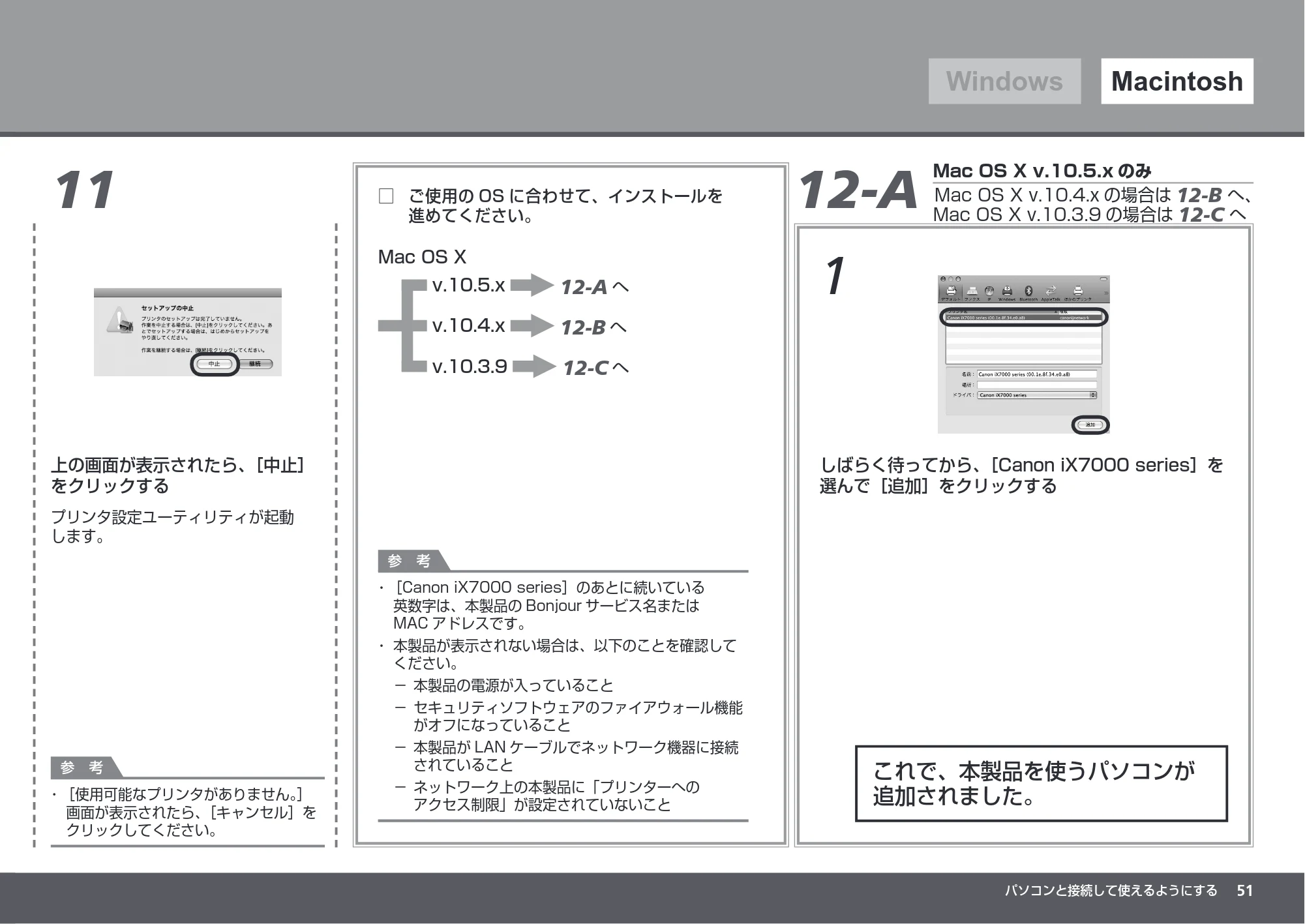Click the v.10.4.x version label
The width and height of the screenshot is (1305, 924).
point(469,325)
